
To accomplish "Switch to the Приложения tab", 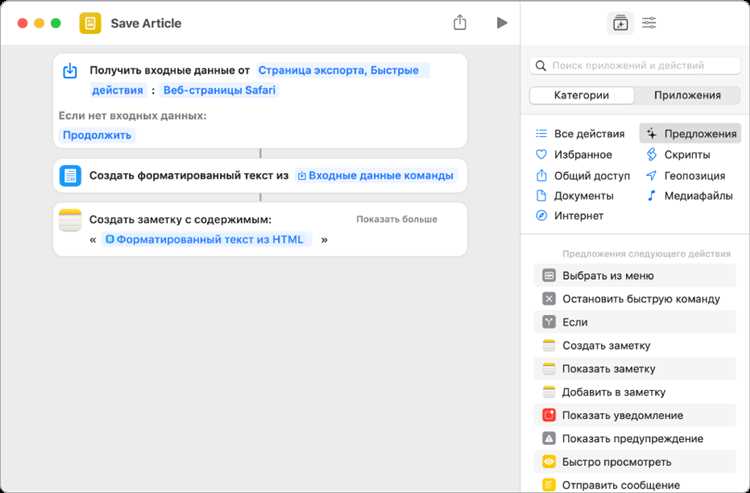I will click(687, 95).
